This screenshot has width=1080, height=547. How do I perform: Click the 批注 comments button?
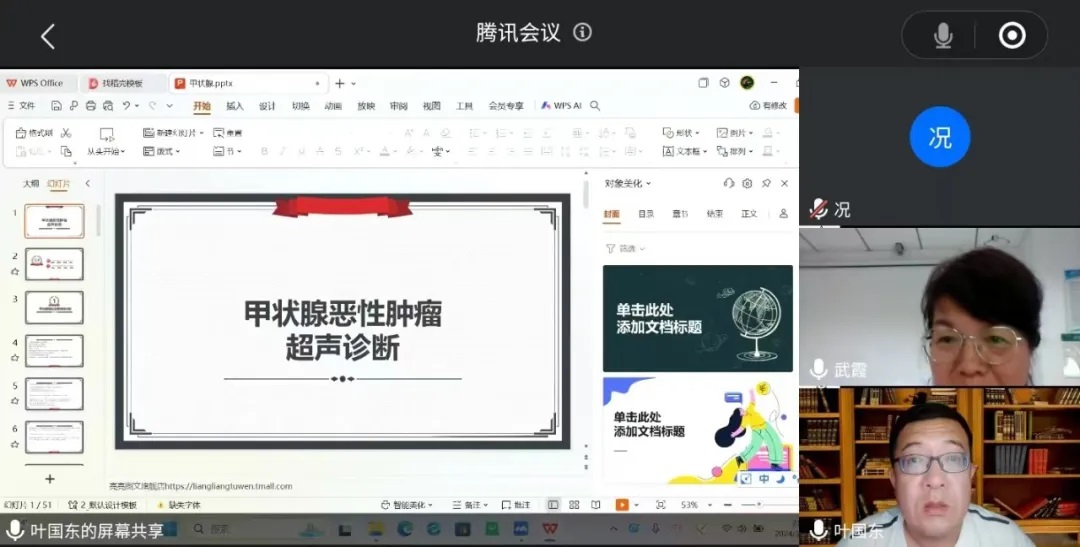tap(517, 505)
